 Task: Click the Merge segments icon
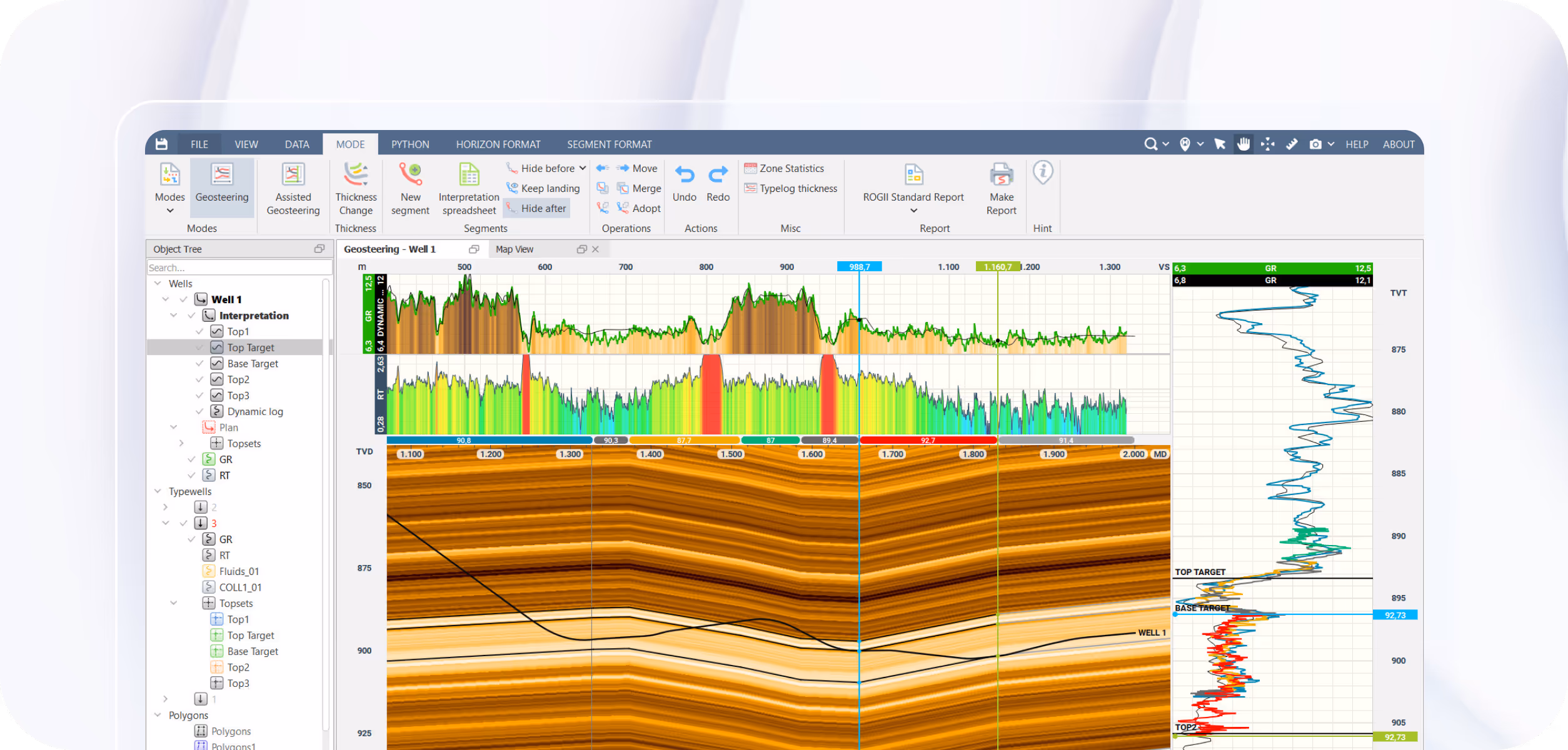coord(623,188)
